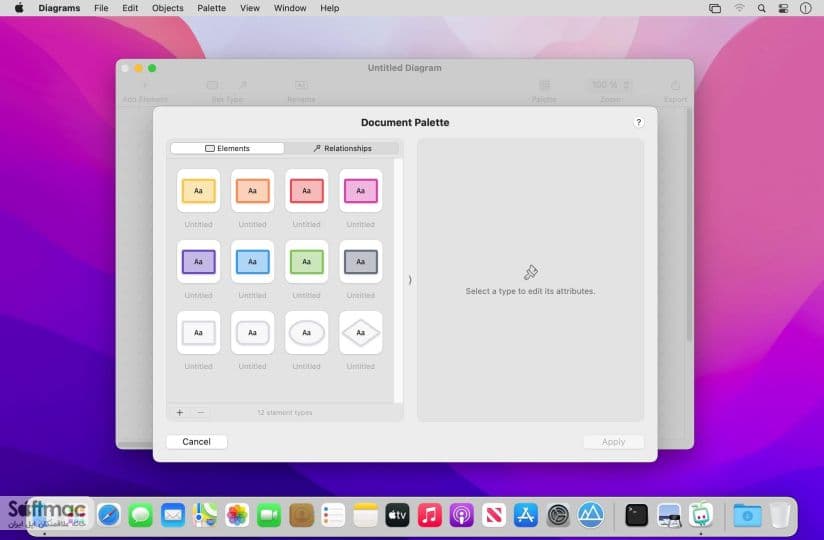
Task: Open the Diagrams application menu
Action: point(59,8)
